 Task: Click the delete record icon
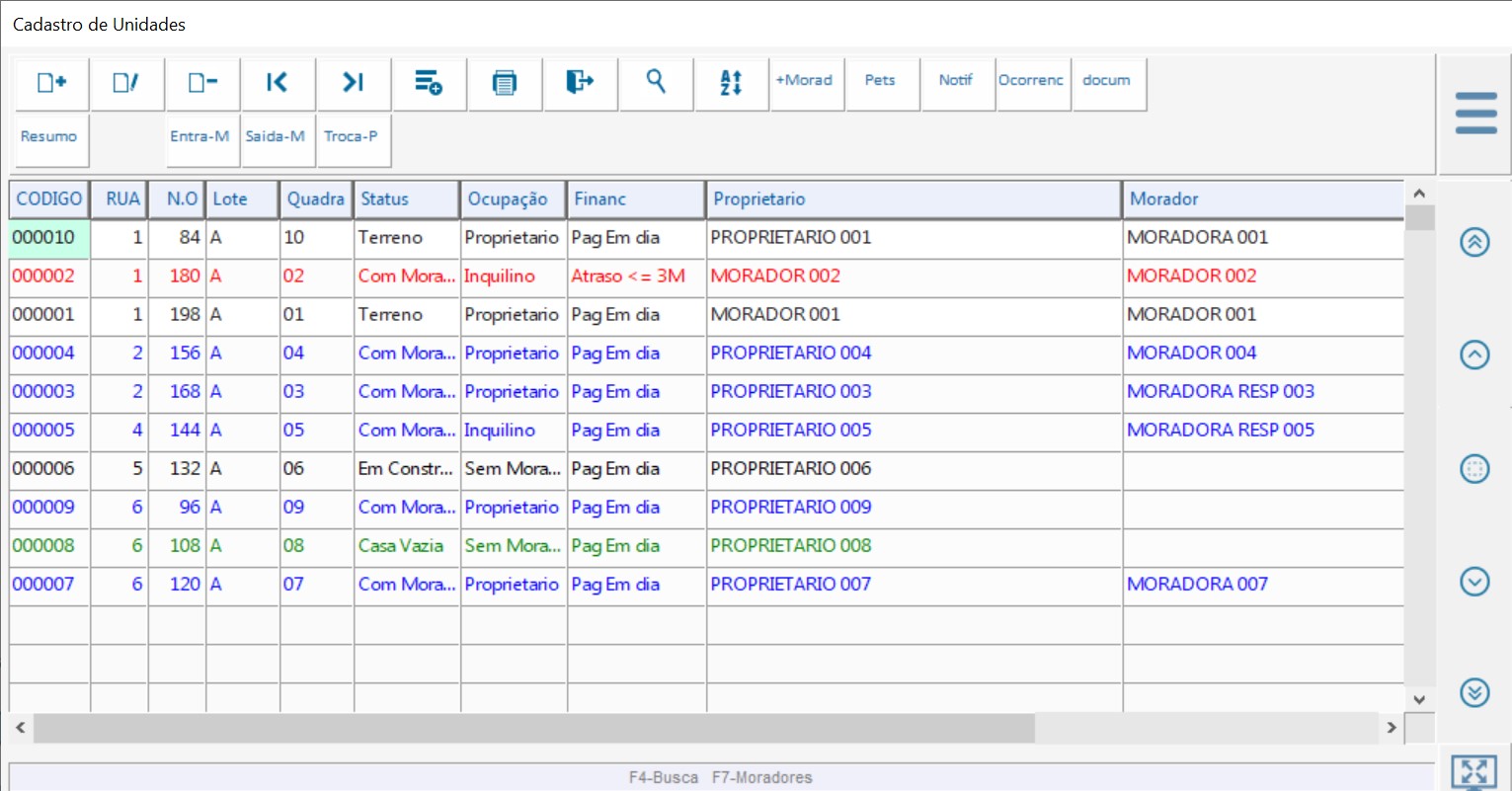coord(202,83)
